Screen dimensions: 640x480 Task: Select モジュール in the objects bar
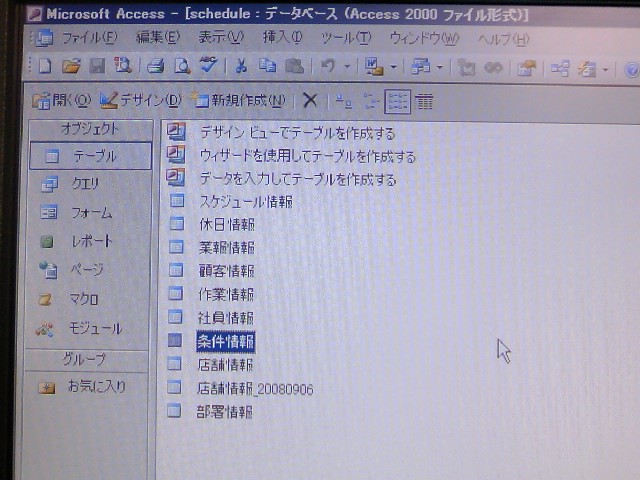coord(79,329)
